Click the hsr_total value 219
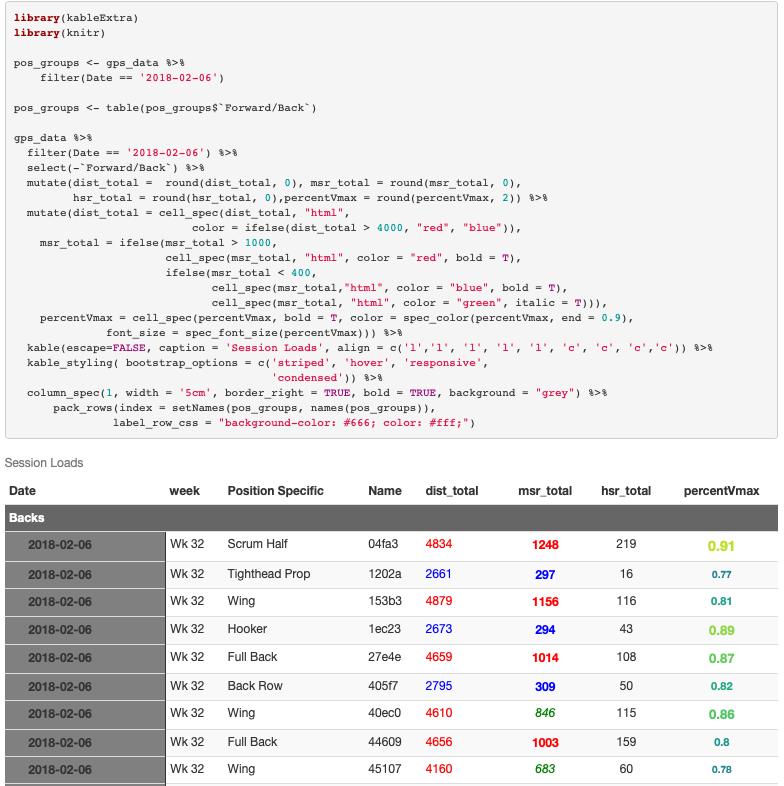Screen dimensions: 784x786 (626, 545)
